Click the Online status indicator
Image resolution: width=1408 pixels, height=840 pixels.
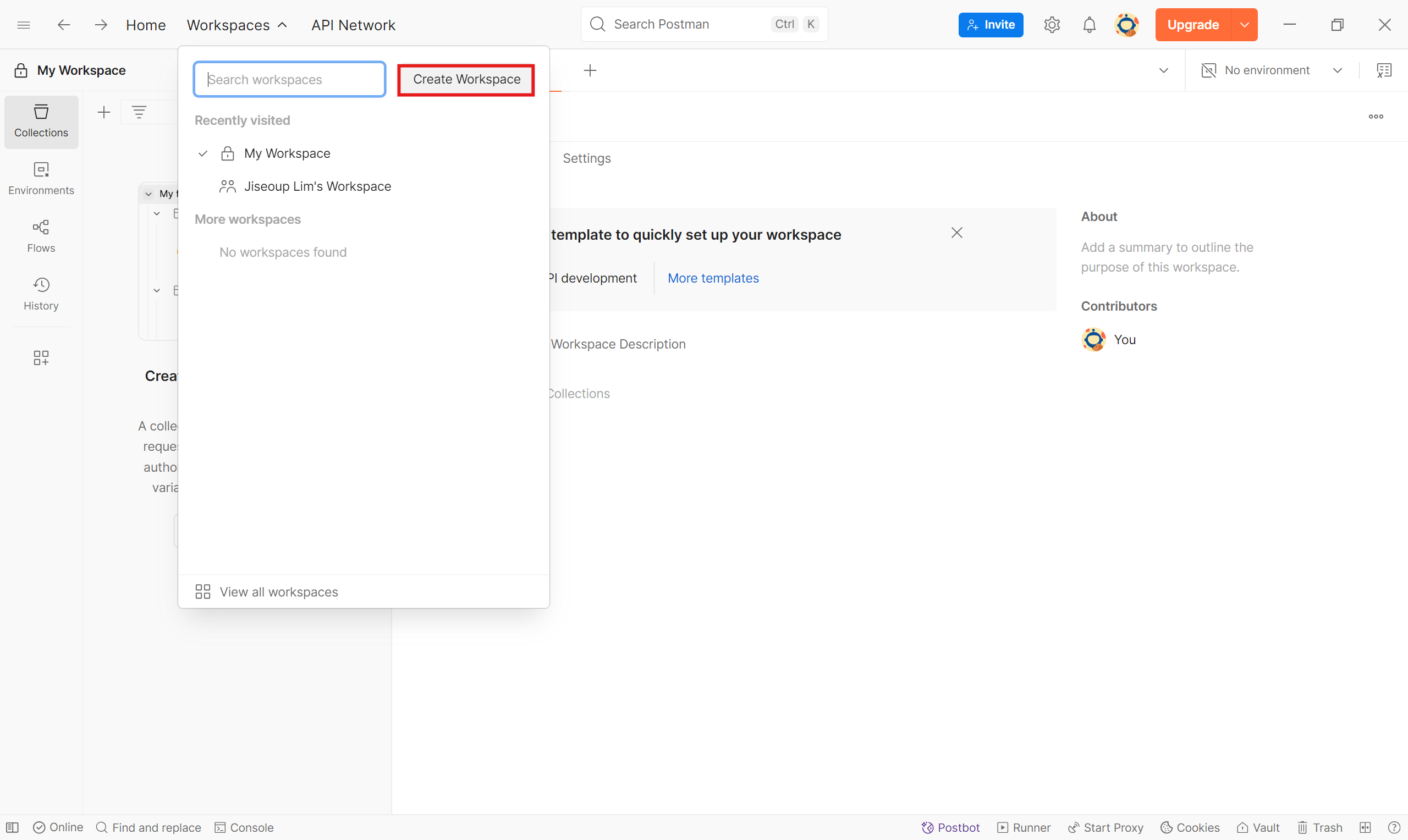point(58,827)
